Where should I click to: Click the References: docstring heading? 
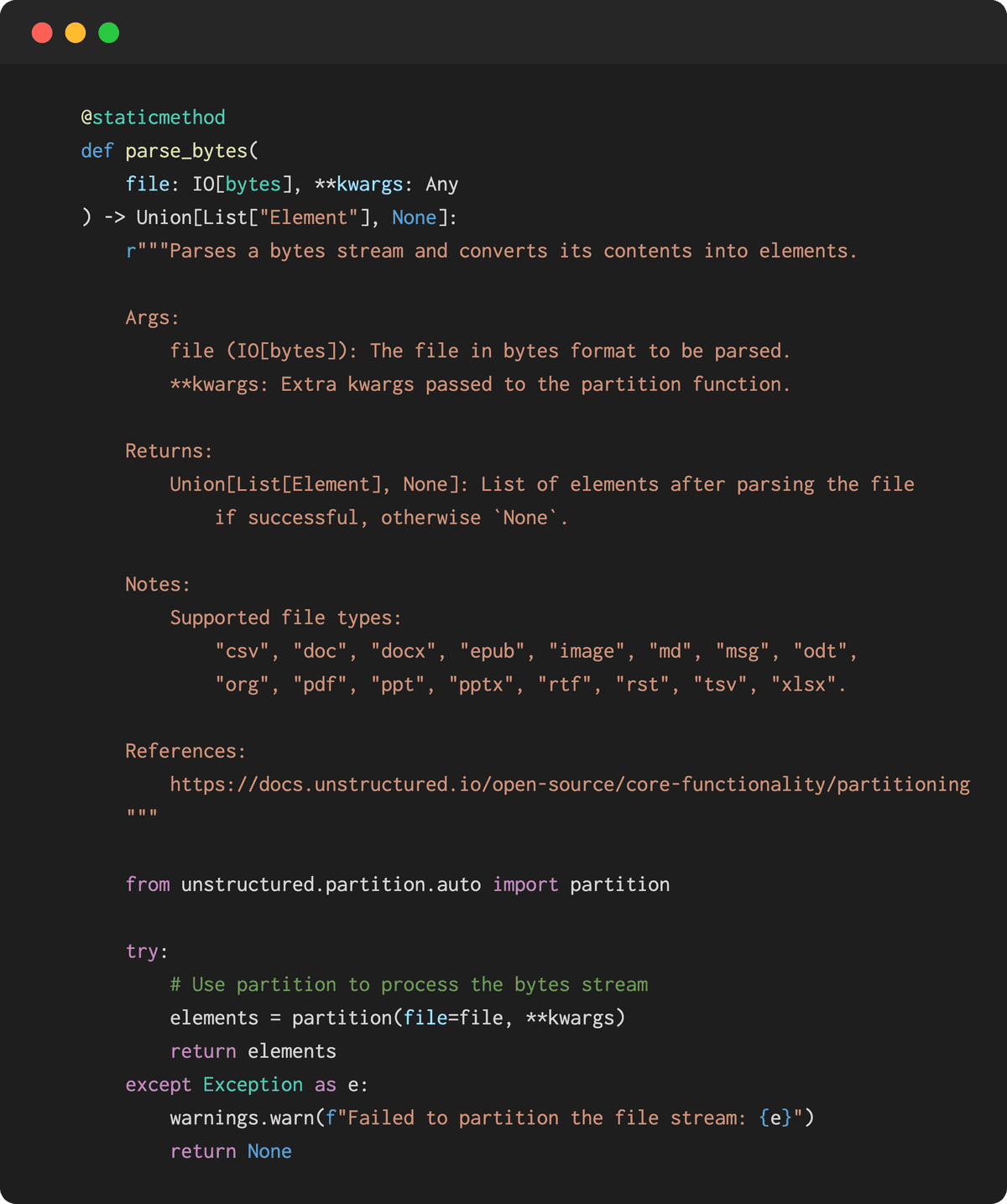pyautogui.click(x=185, y=751)
